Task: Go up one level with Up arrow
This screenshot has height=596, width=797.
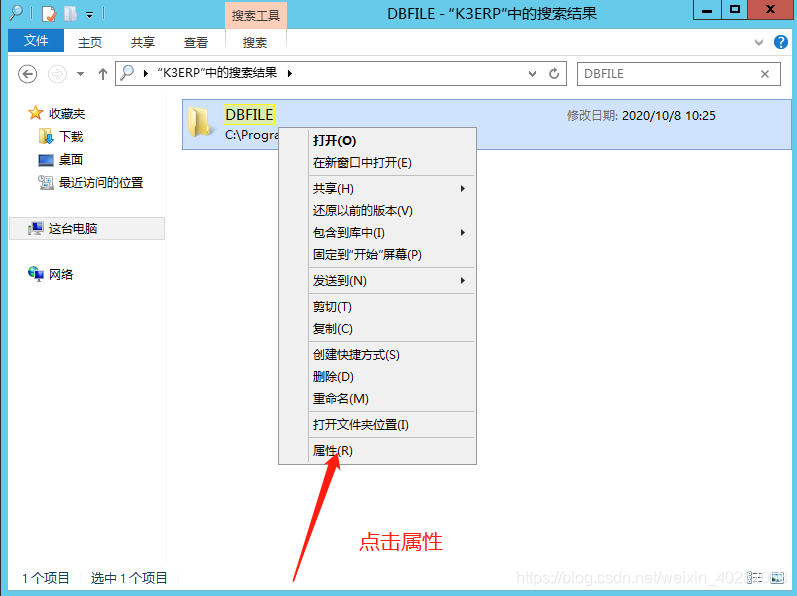Action: pos(103,74)
